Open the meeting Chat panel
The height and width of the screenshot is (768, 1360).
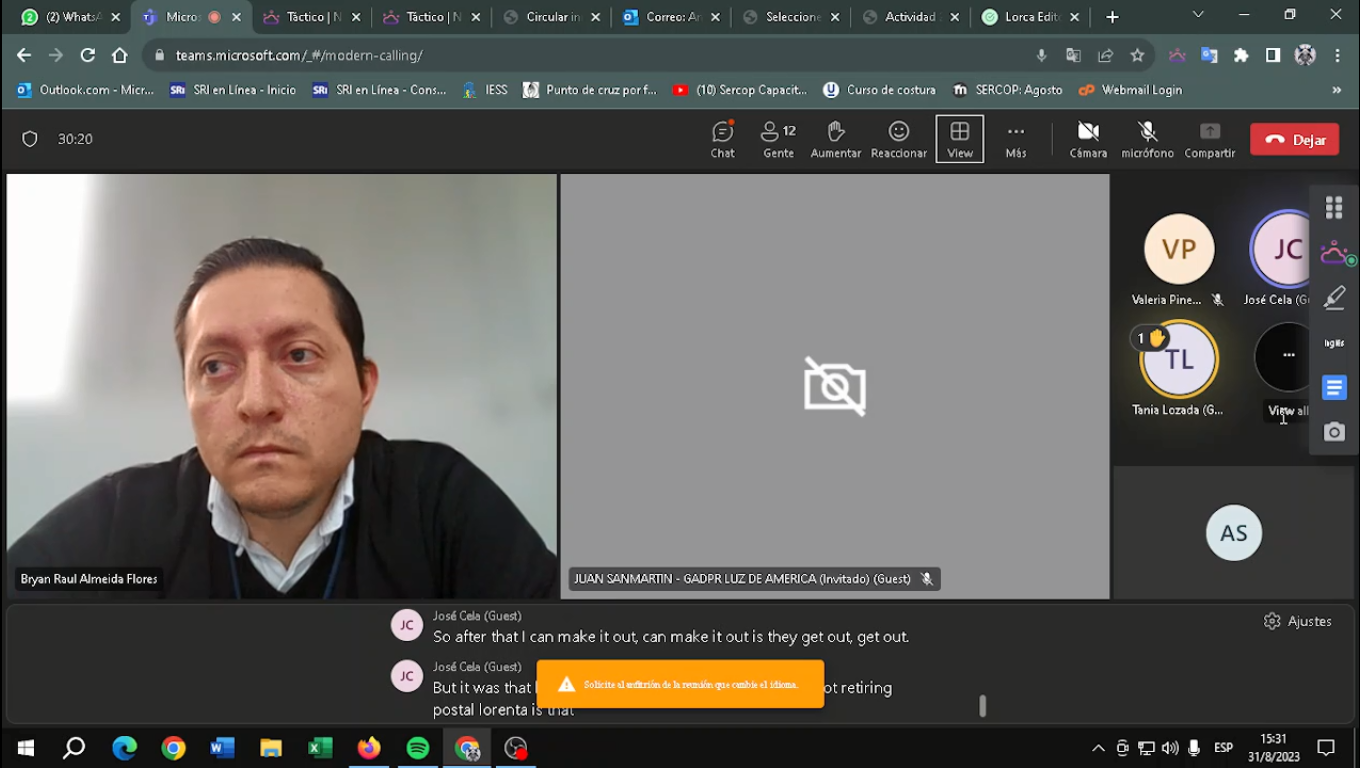pyautogui.click(x=722, y=139)
